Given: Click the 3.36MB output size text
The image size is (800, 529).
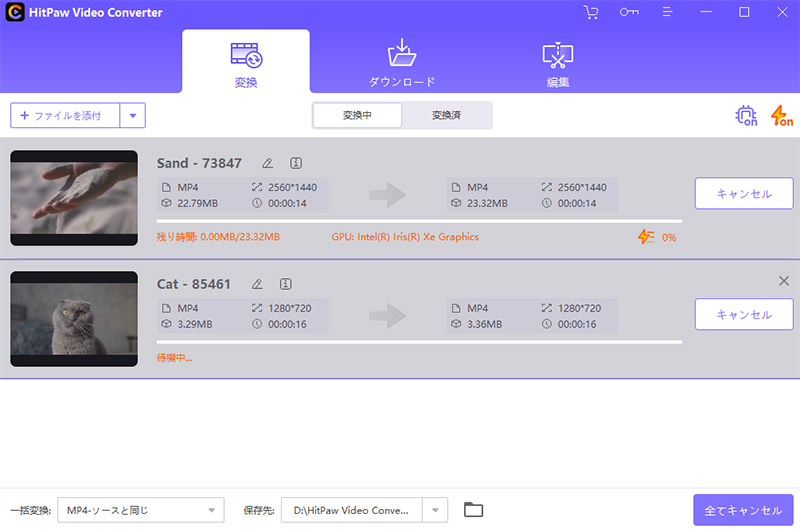Looking at the screenshot, I should pyautogui.click(x=485, y=324).
